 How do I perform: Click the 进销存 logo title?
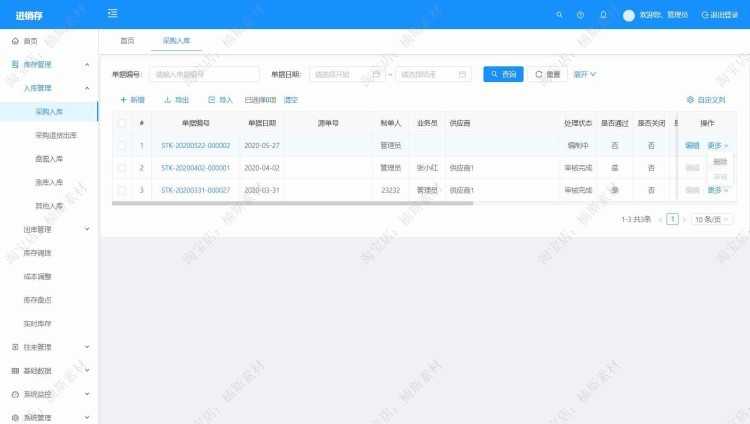click(29, 15)
